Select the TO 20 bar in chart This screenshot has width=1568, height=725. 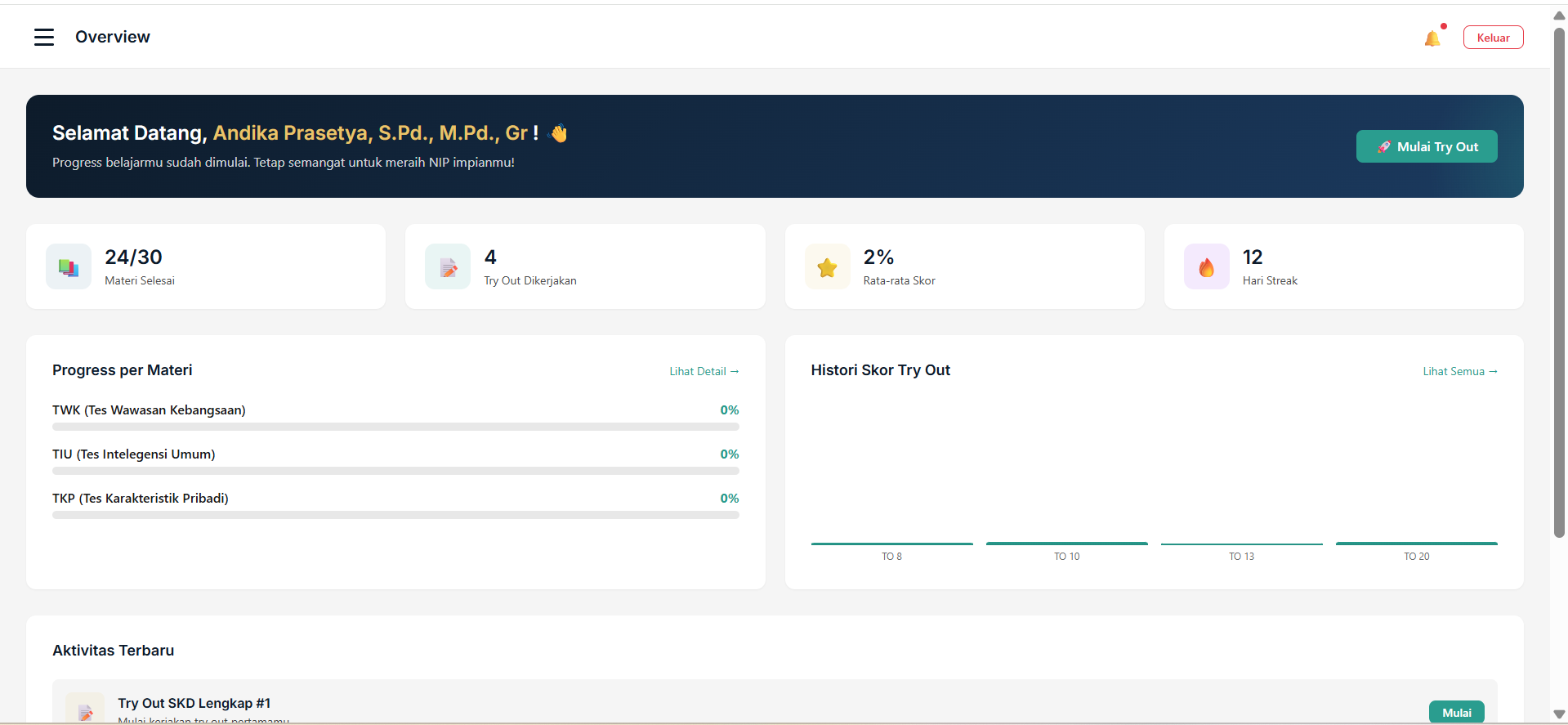[1416, 544]
